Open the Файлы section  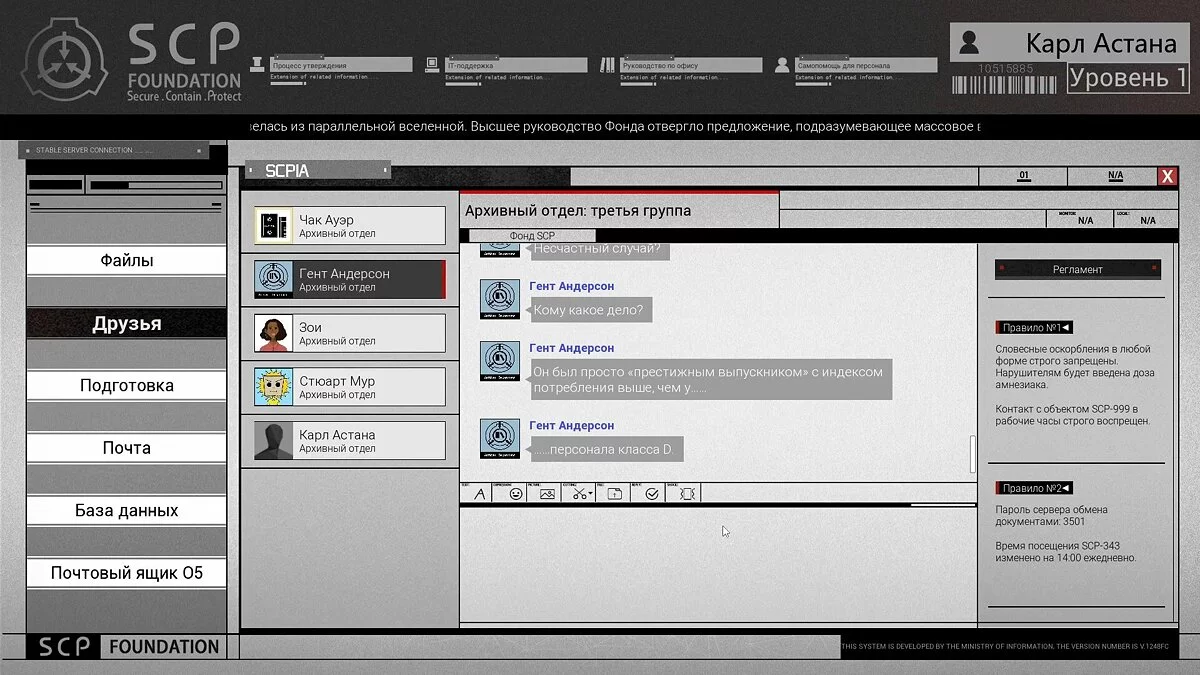pyautogui.click(x=127, y=261)
